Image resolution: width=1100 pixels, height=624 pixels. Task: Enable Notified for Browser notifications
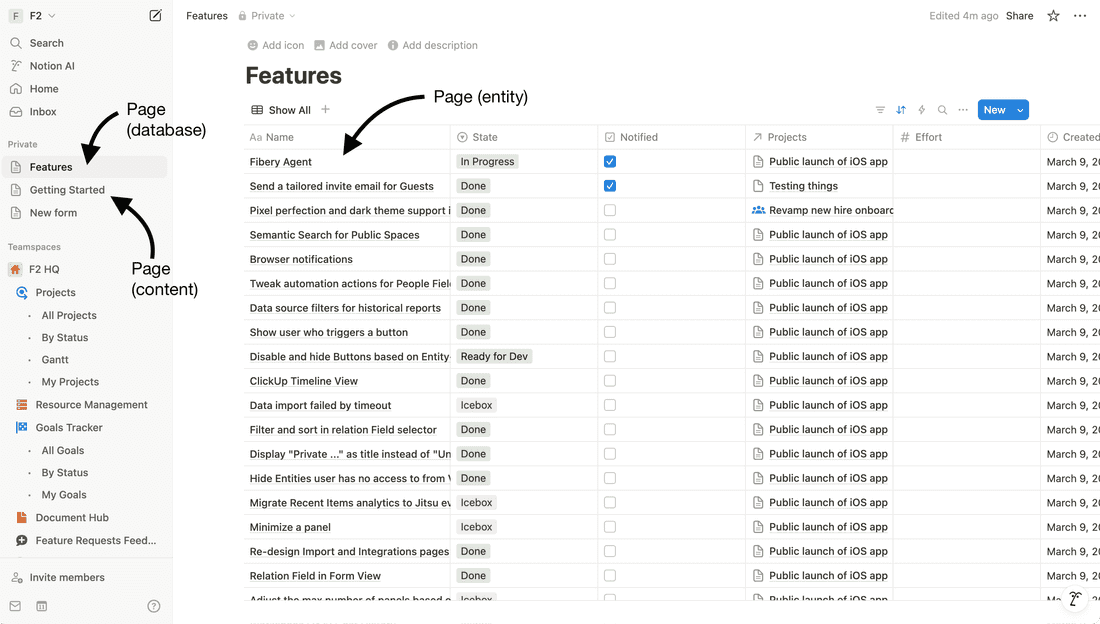coord(610,258)
